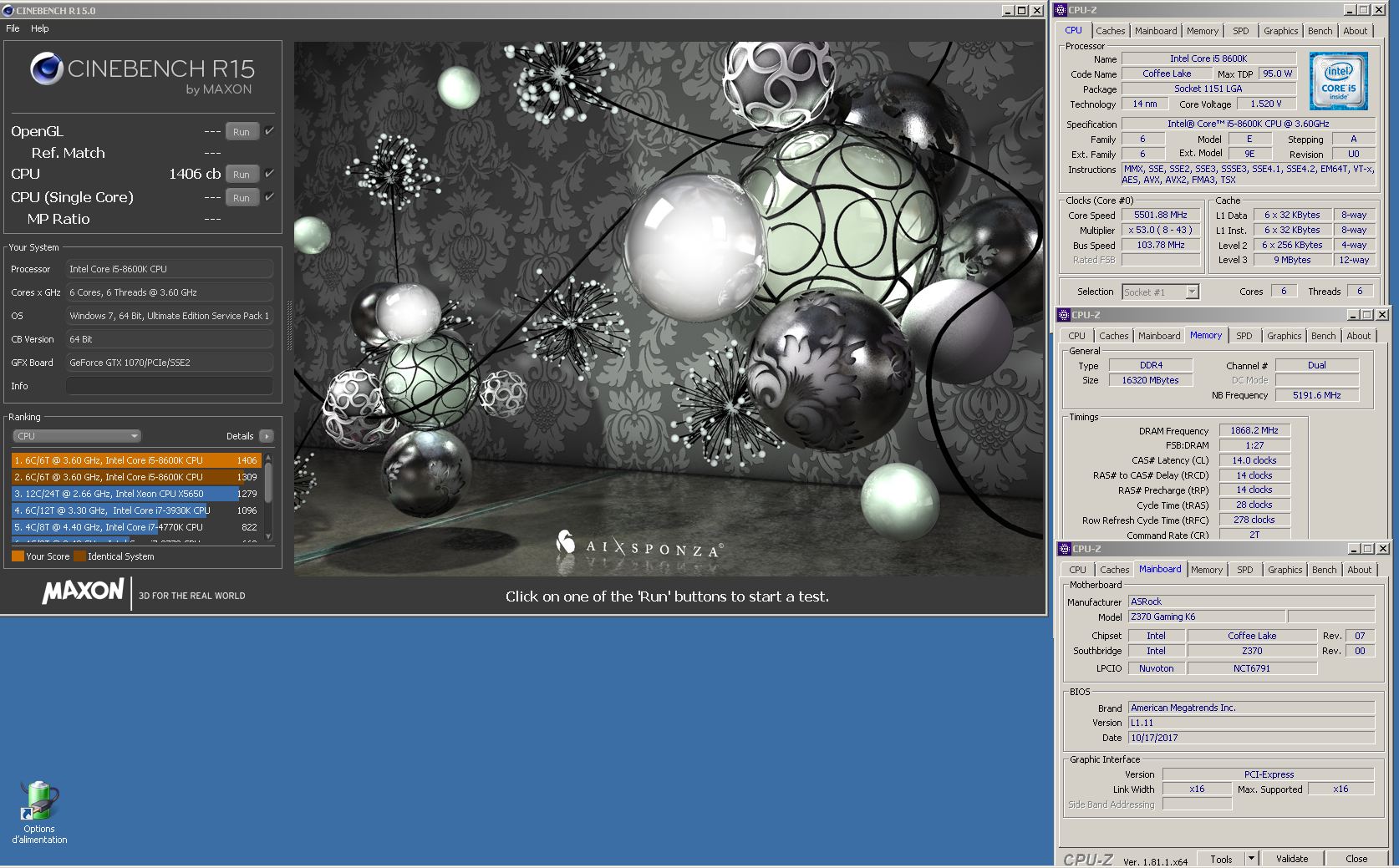The height and width of the screenshot is (868, 1399).
Task: Open Options d'alimentation desktop shortcut
Action: click(39, 813)
